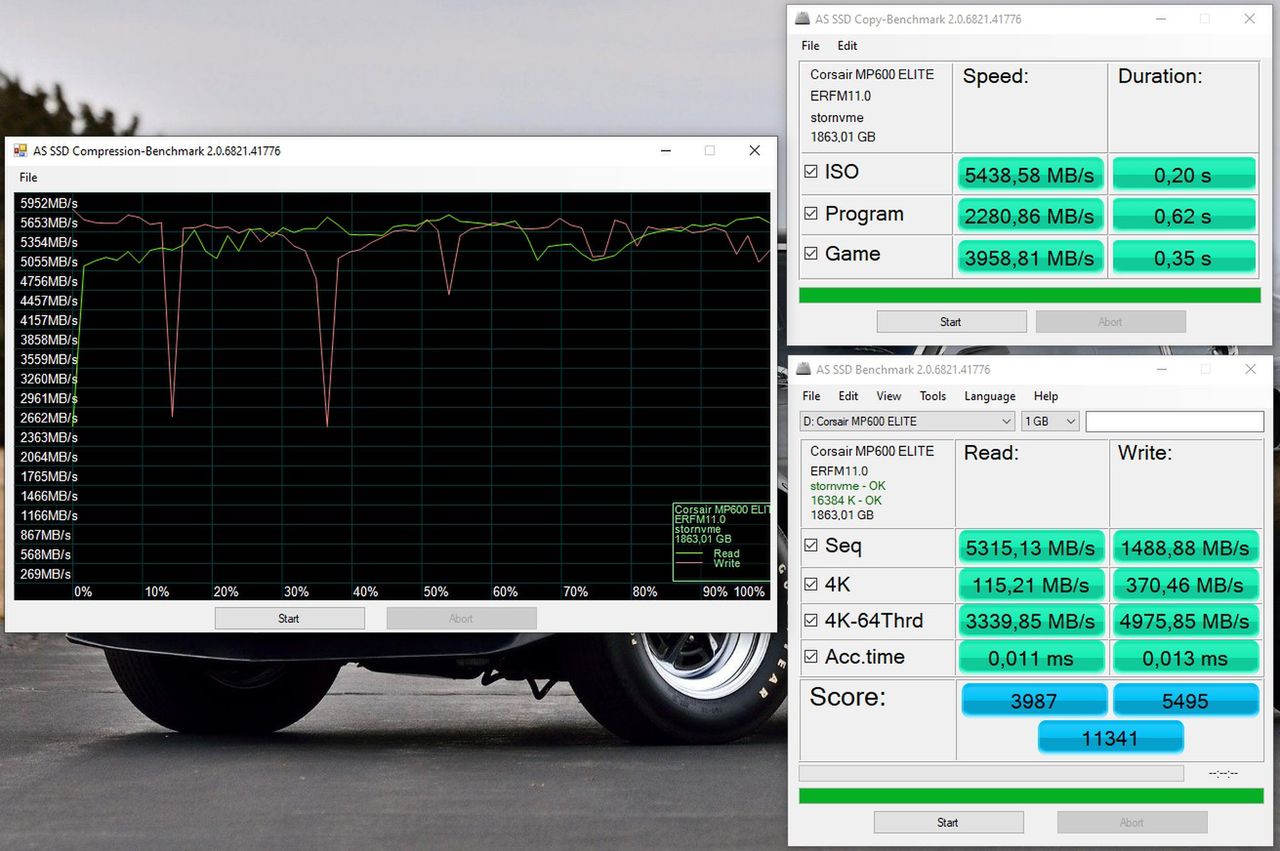
Task: Click the write access time 0,013 ms value
Action: [x=1185, y=658]
